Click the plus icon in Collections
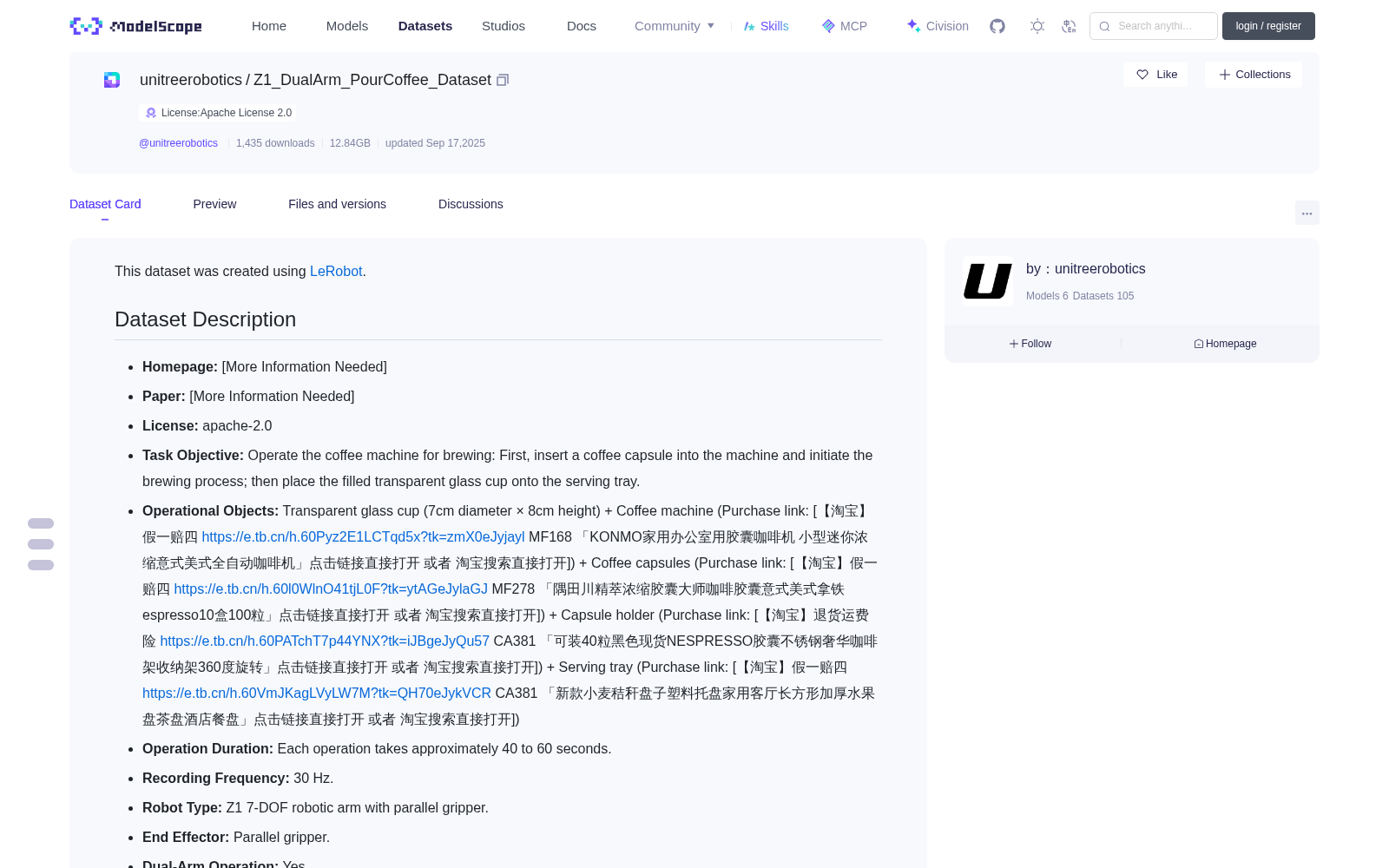This screenshot has width=1389, height=868. click(x=1225, y=75)
